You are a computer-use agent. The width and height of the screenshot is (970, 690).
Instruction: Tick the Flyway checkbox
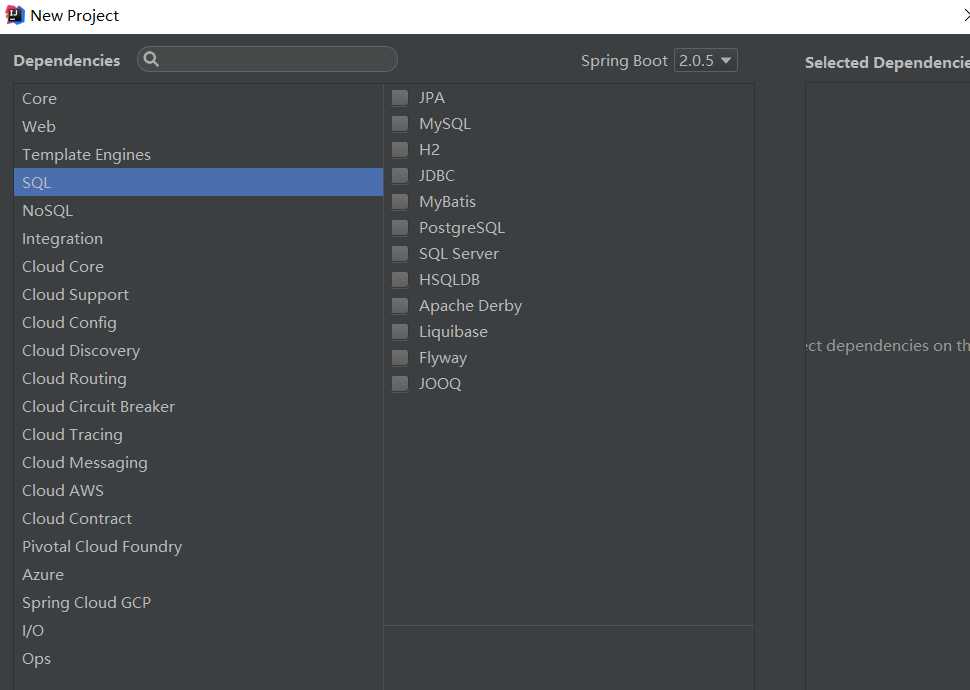(x=400, y=358)
